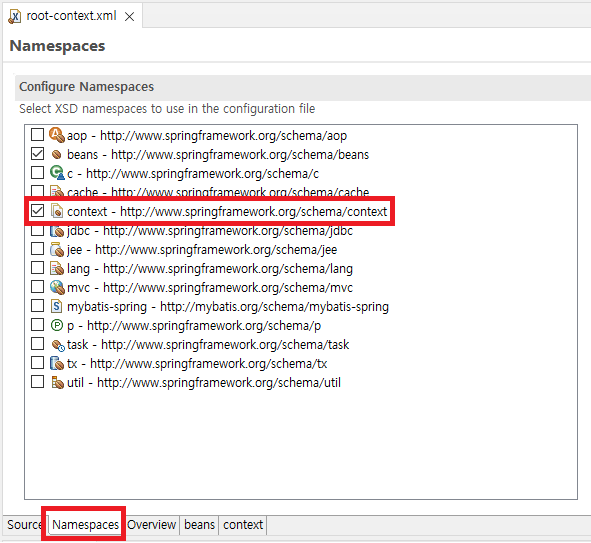Screen dimensions: 591x543
Task: Check the aop namespace checkbox
Action: tap(37, 134)
